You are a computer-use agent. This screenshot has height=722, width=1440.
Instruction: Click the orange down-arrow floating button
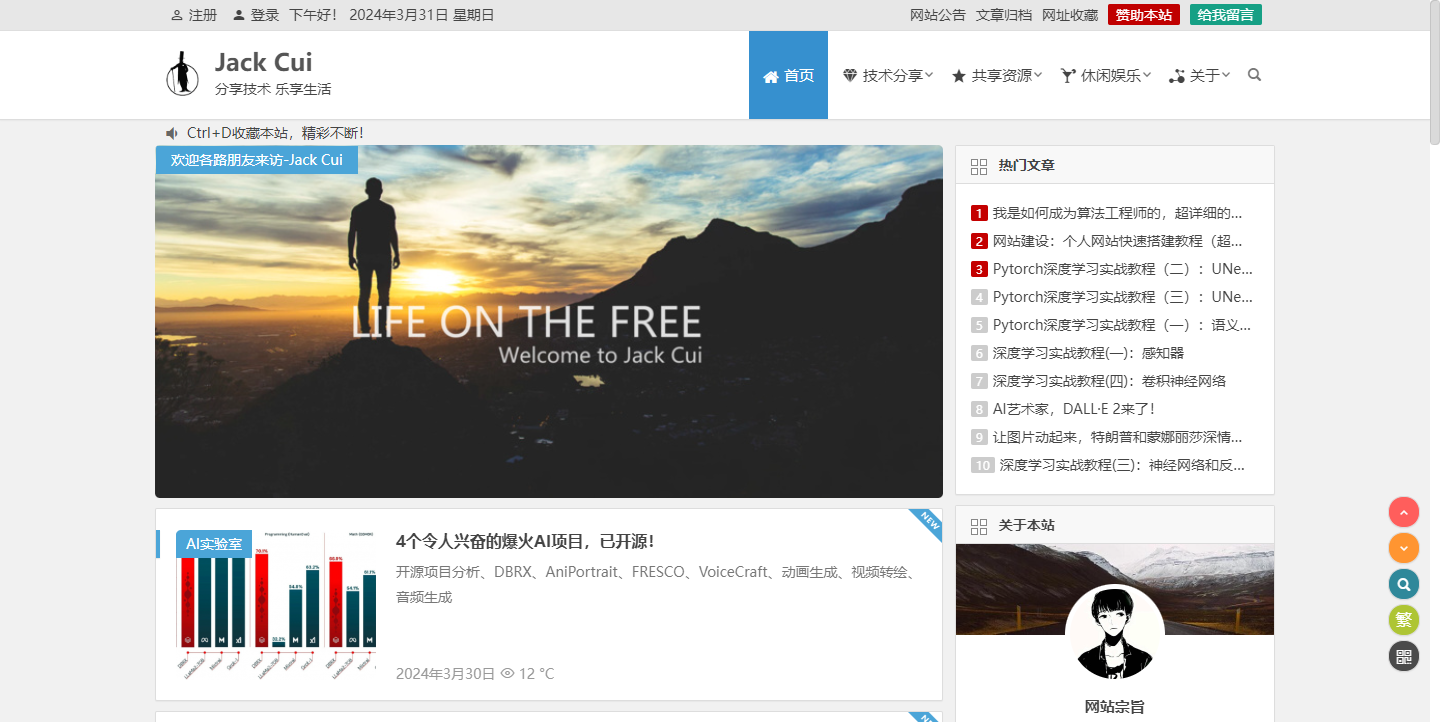pos(1404,548)
